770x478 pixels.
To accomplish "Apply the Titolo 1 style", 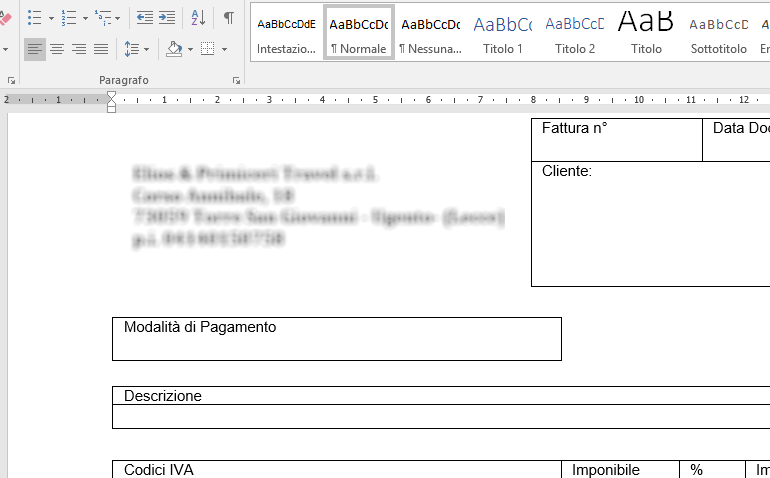I will [x=502, y=32].
